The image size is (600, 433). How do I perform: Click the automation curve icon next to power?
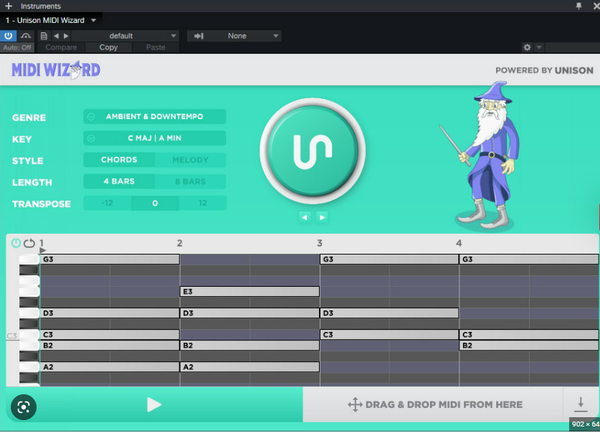[26, 36]
